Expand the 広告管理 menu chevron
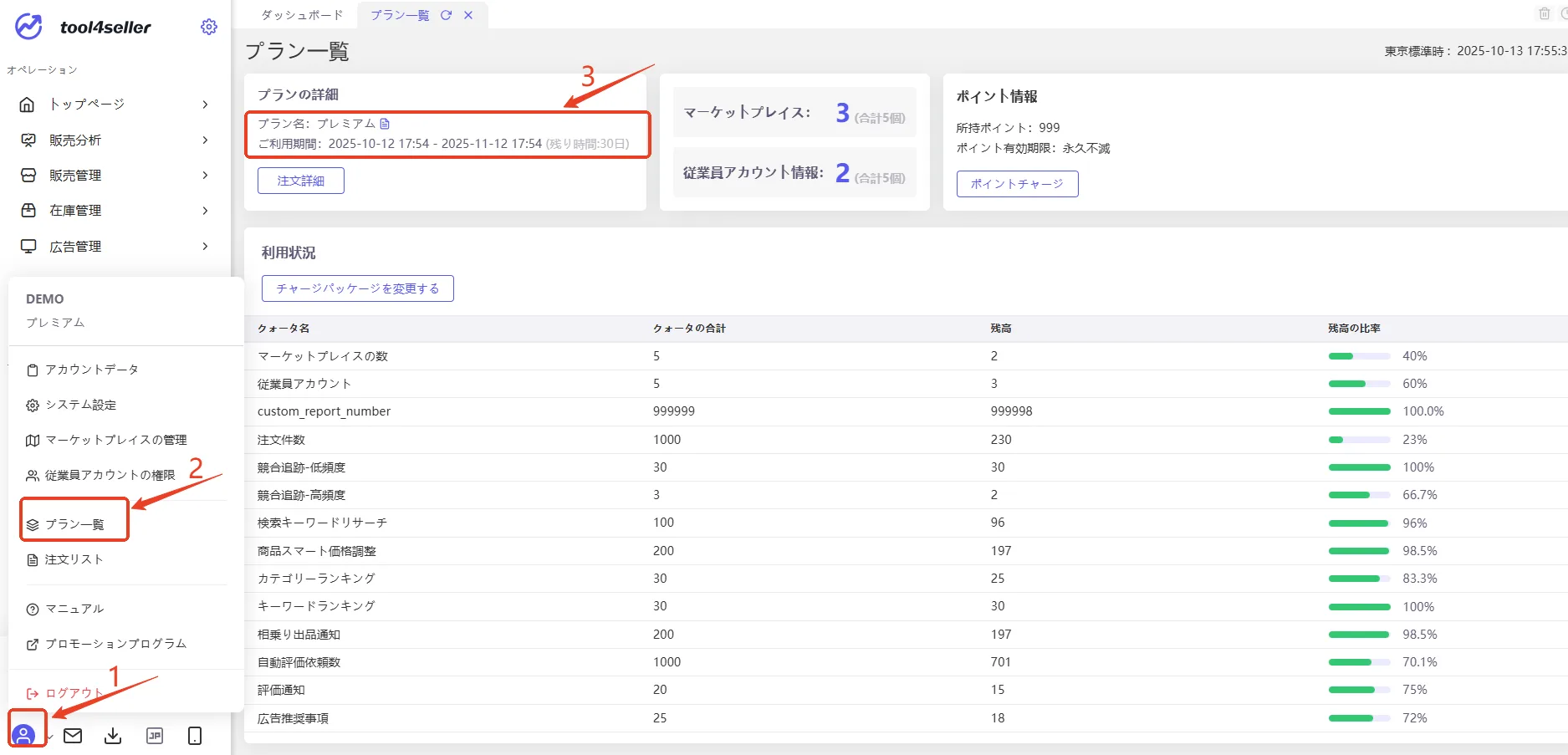The height and width of the screenshot is (755, 1568). tap(205, 246)
